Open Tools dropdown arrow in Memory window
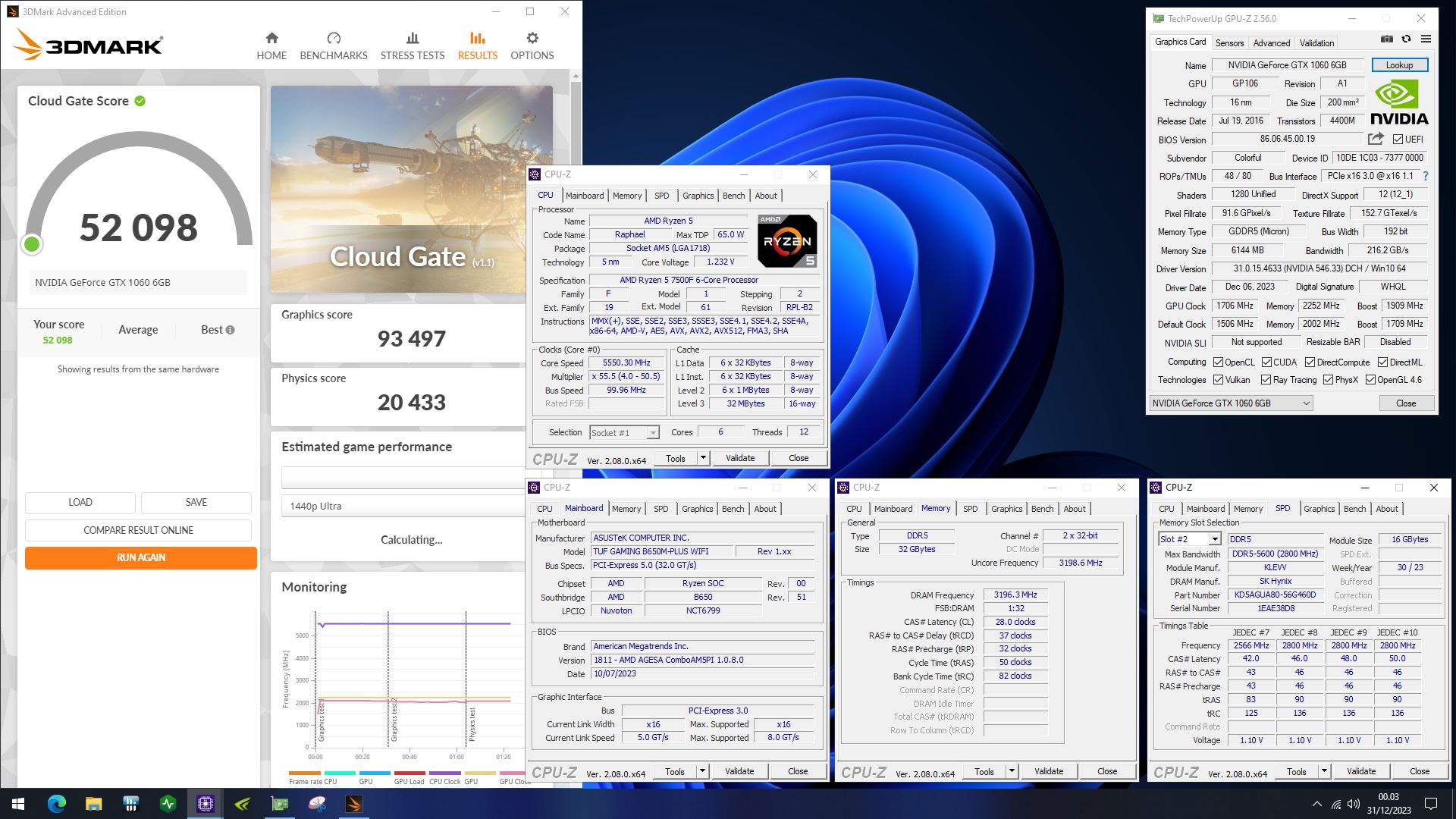The width and height of the screenshot is (1456, 819). [x=1012, y=772]
